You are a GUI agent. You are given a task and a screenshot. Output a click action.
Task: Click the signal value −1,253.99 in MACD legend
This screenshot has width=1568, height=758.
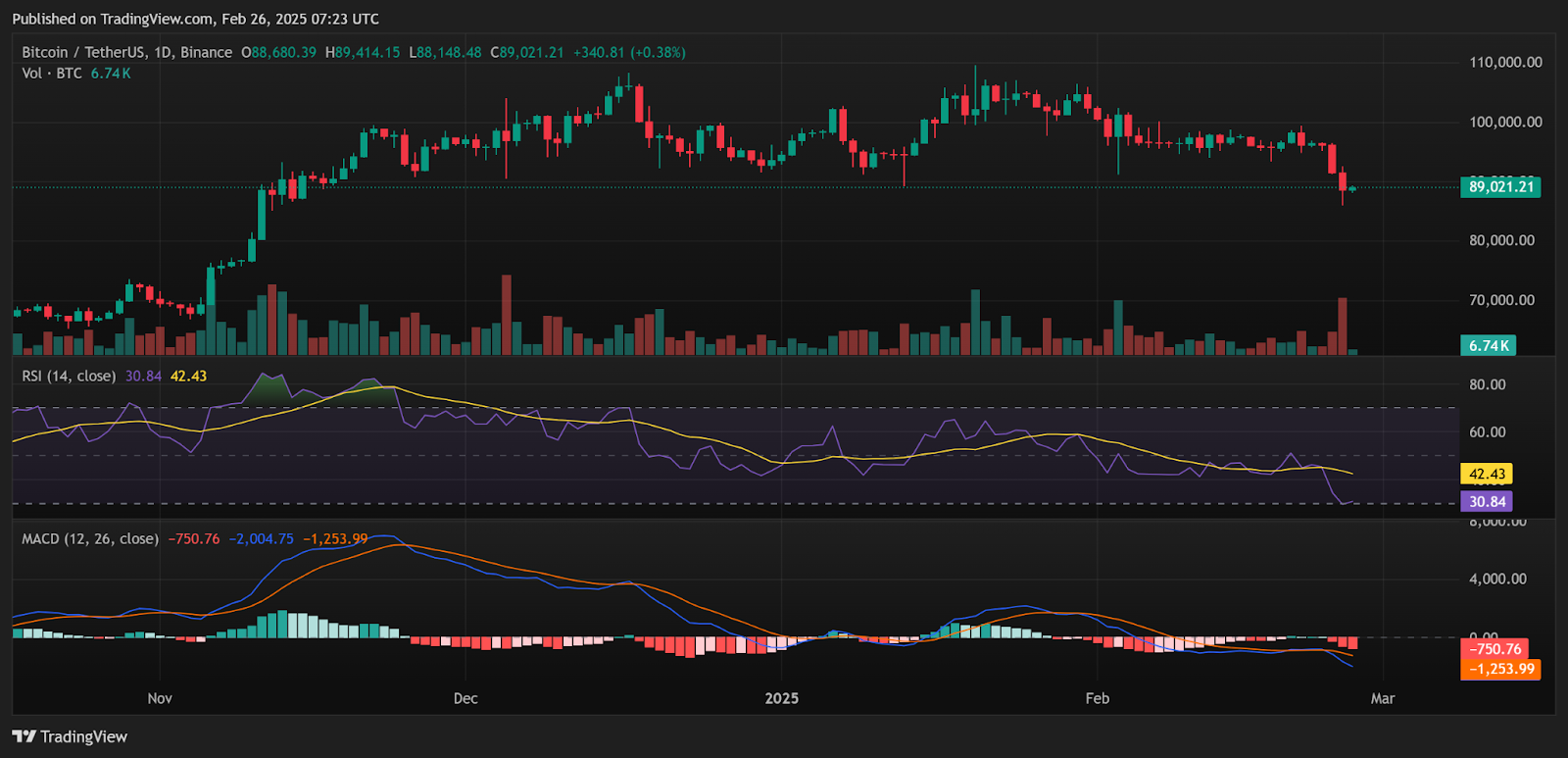click(335, 538)
